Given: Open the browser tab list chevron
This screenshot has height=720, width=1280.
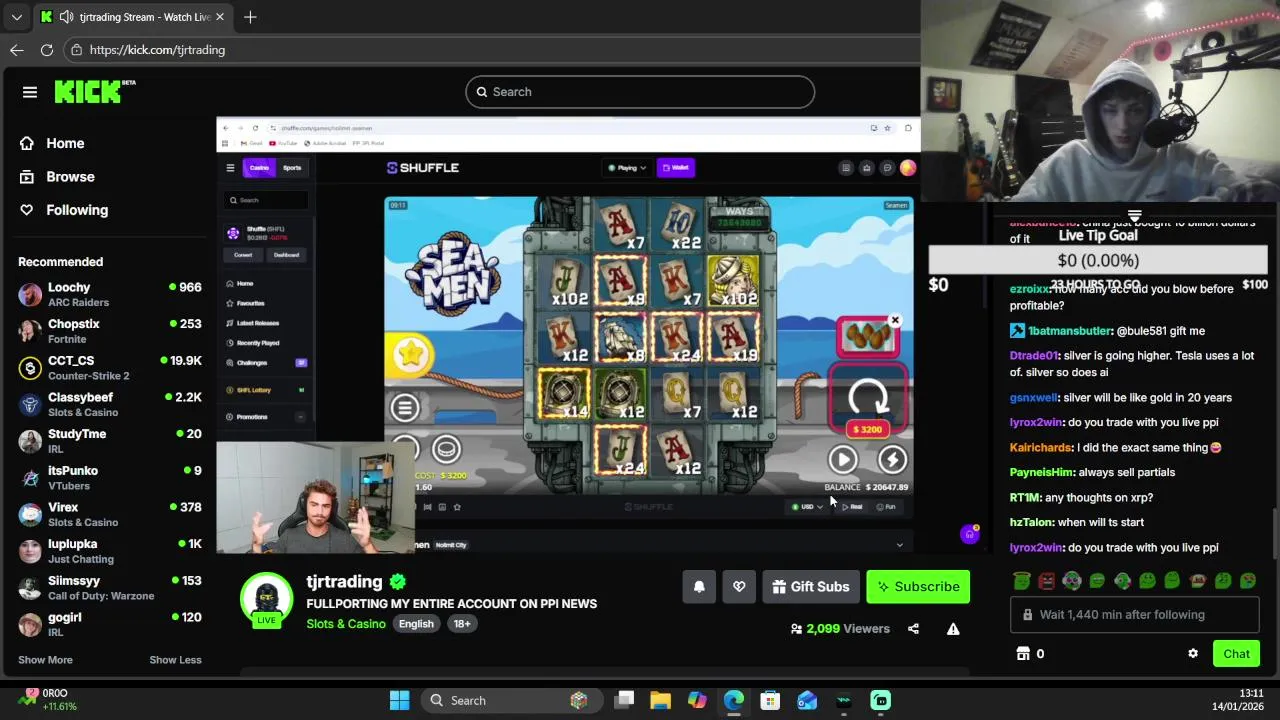Looking at the screenshot, I should [16, 17].
